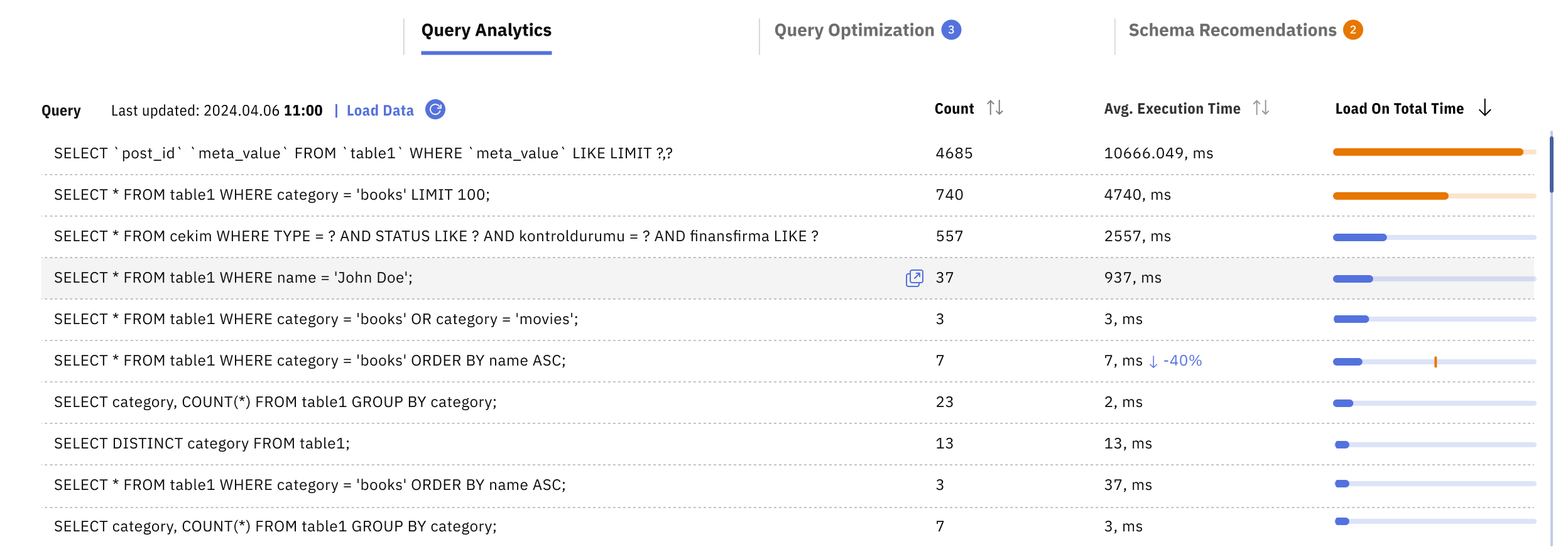Open the Schema Recomendations tab
Screen dimensions: 1568x554
[x=1232, y=30]
